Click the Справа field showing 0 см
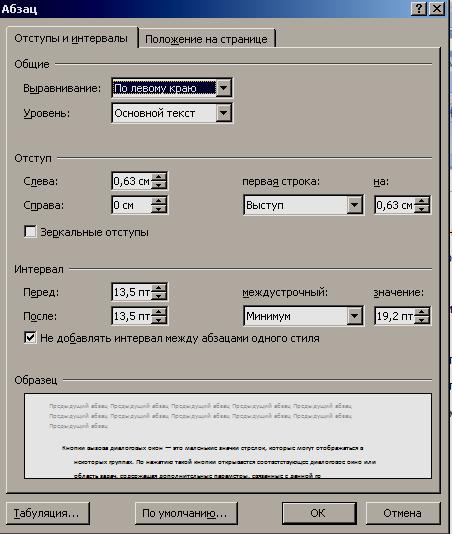Screen dimensions: 452x534 (x=132, y=205)
